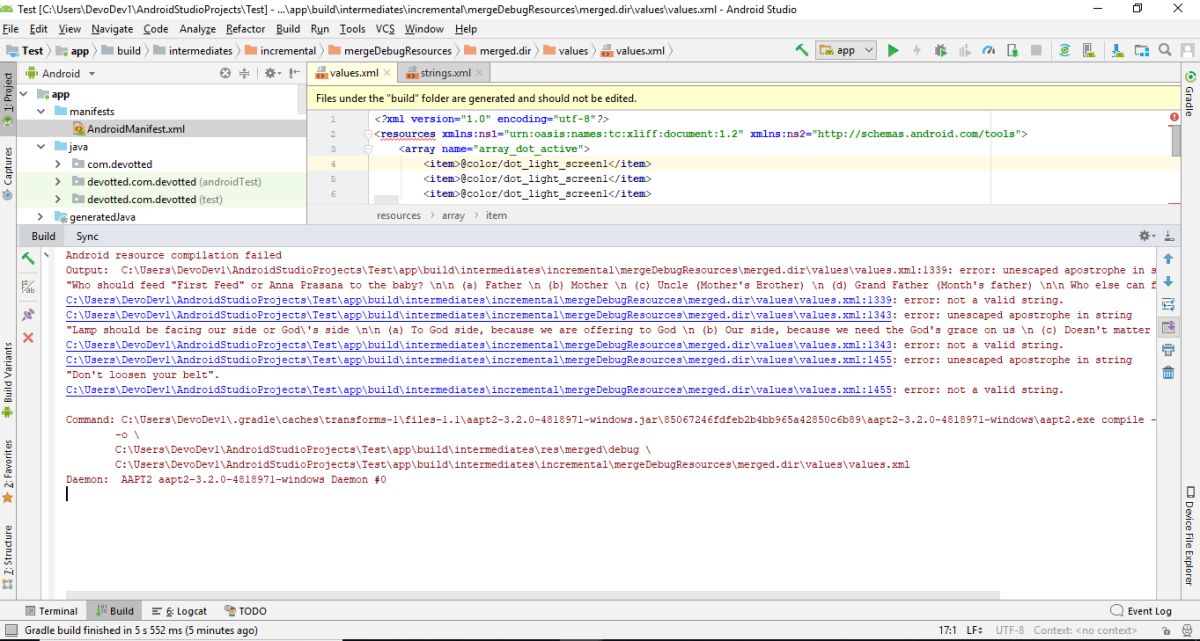Open the Gradle side panel
1200x641 pixels.
1190,93
